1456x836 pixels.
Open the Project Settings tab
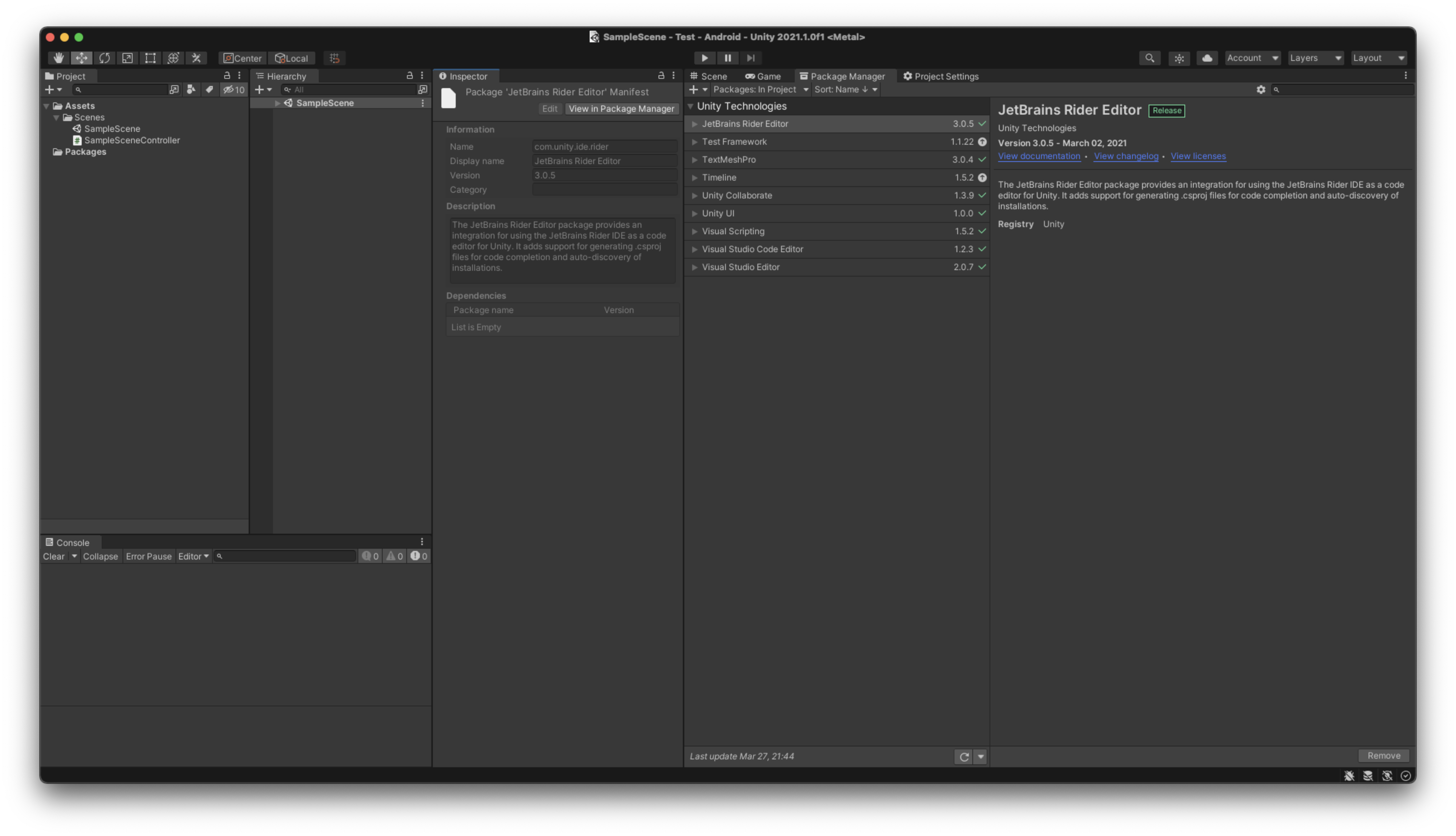(941, 76)
